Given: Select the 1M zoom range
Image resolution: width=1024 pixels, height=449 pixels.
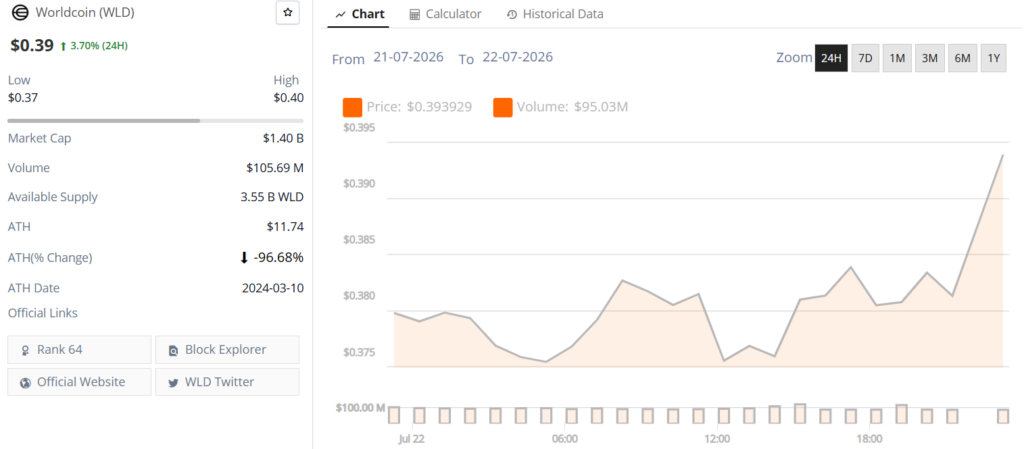Looking at the screenshot, I should (x=897, y=58).
